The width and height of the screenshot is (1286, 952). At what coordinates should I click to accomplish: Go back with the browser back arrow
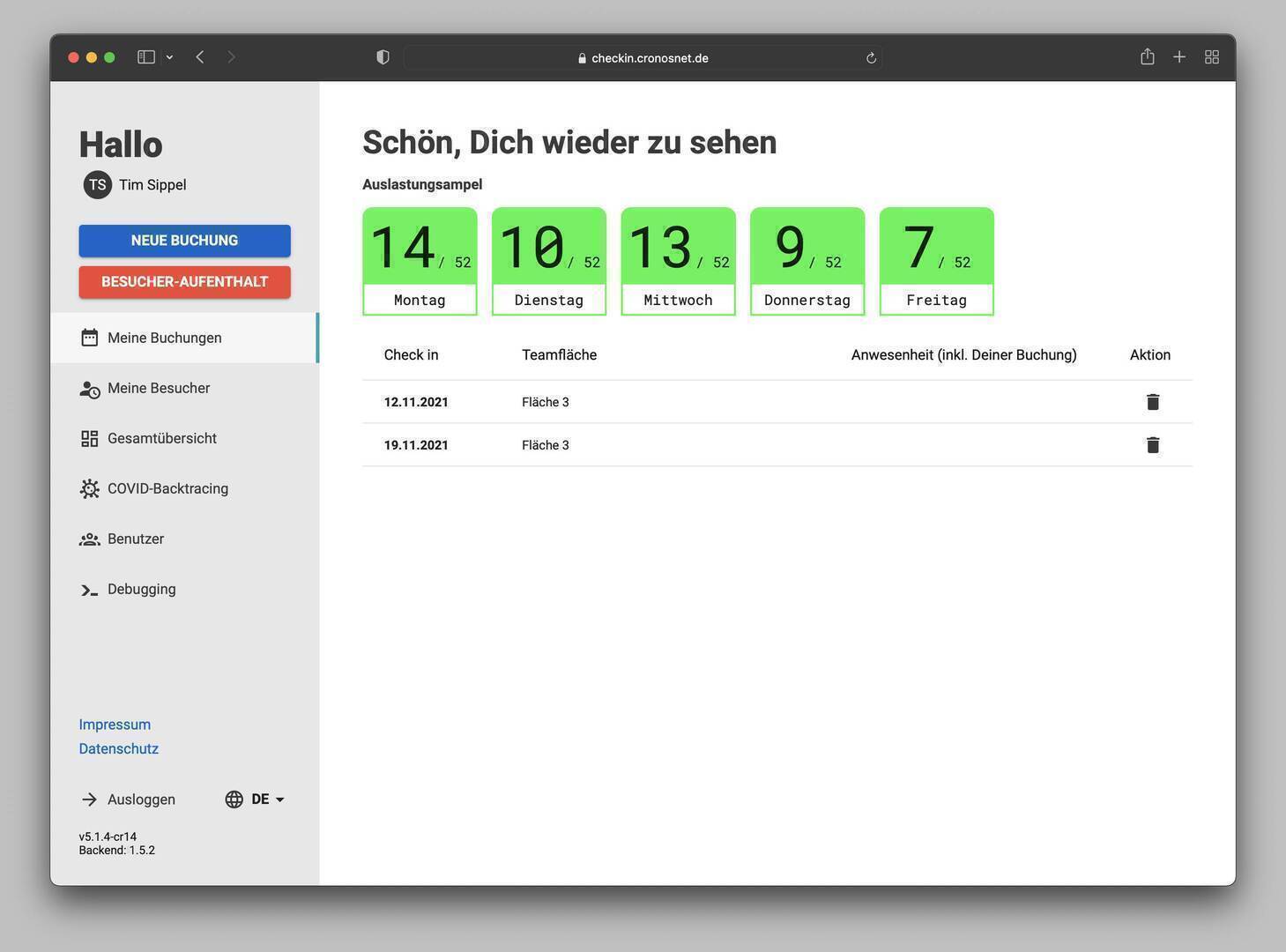click(x=200, y=57)
